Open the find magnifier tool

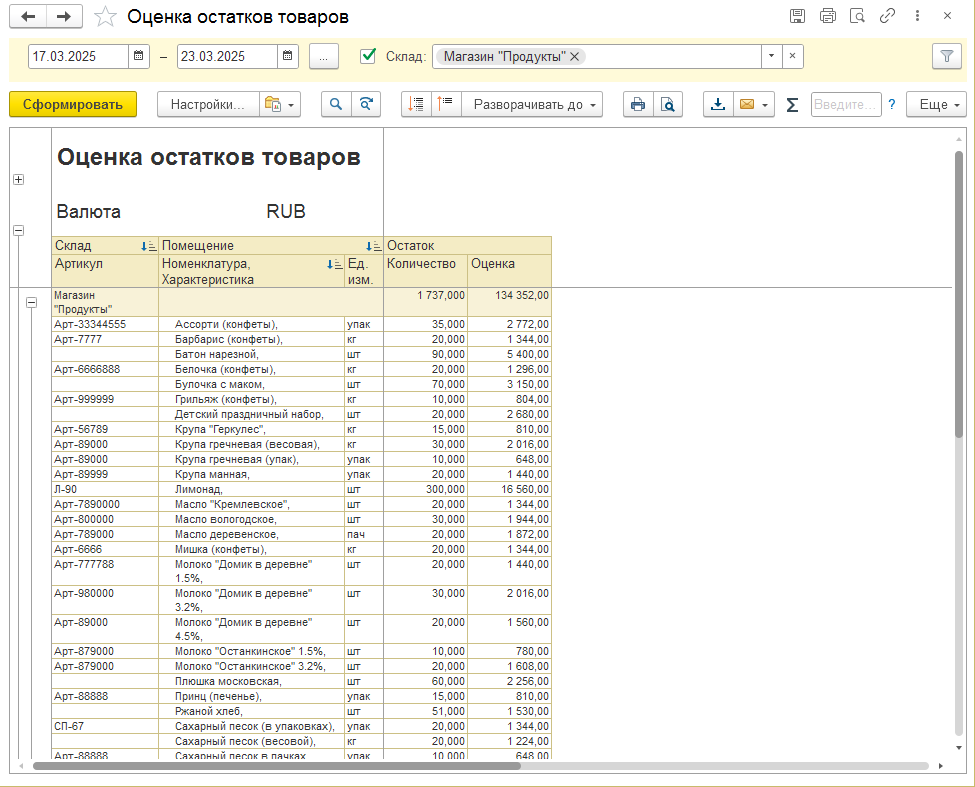click(336, 104)
